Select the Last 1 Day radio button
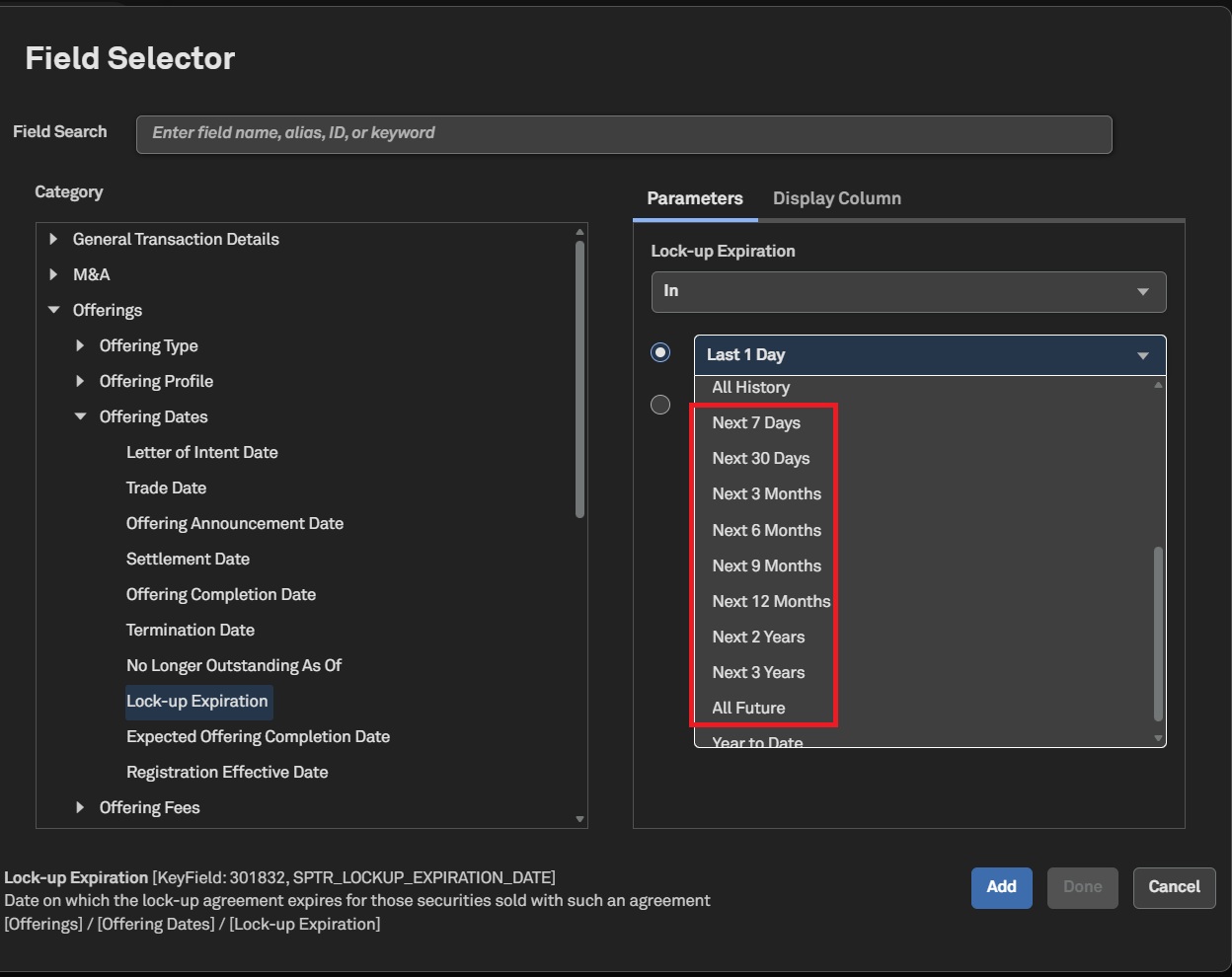This screenshot has width=1232, height=977. (660, 352)
